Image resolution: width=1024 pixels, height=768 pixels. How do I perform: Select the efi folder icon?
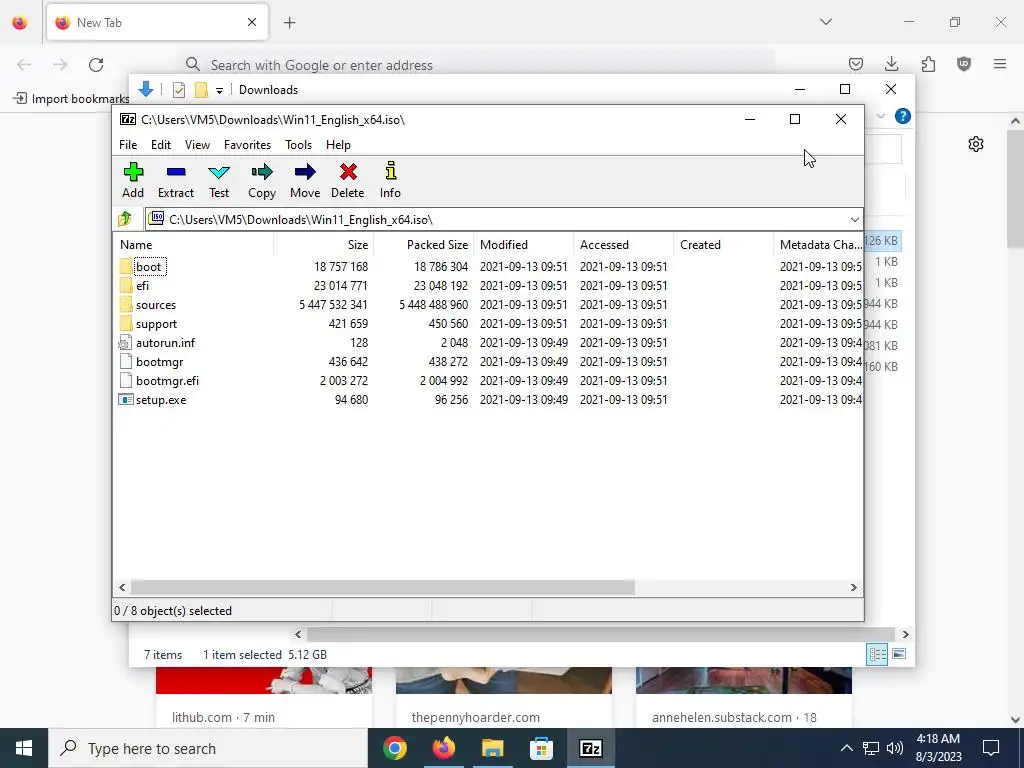pos(126,285)
